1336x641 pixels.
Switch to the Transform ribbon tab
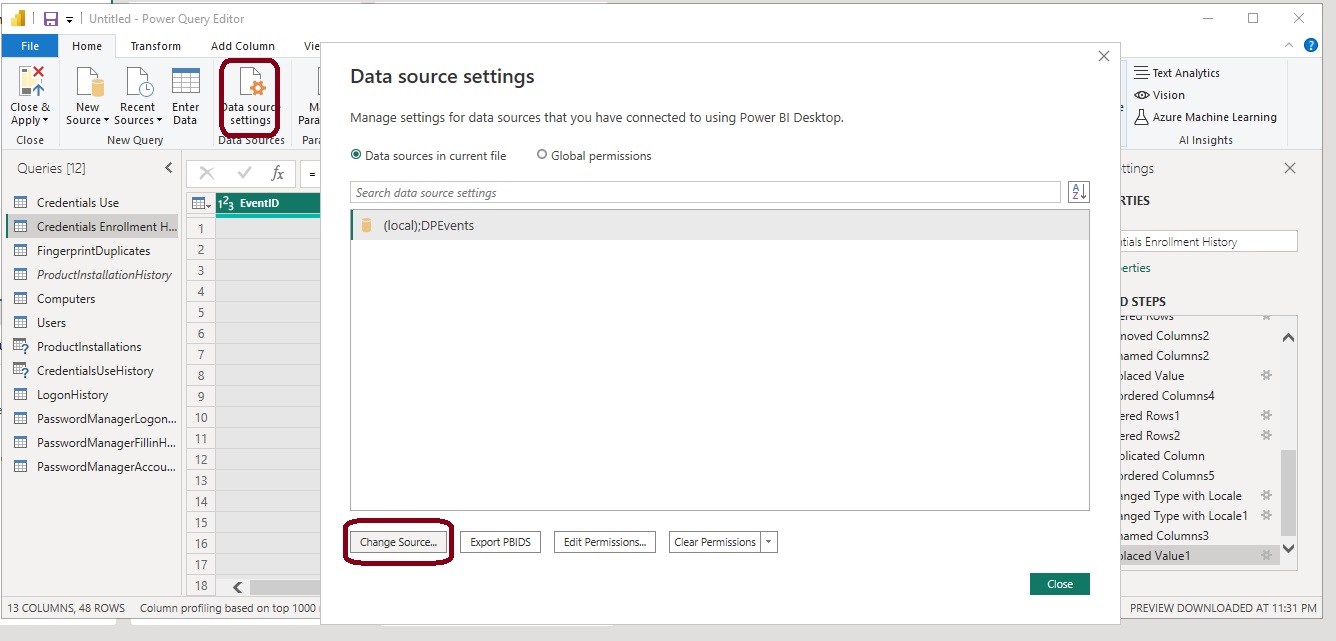(x=155, y=46)
